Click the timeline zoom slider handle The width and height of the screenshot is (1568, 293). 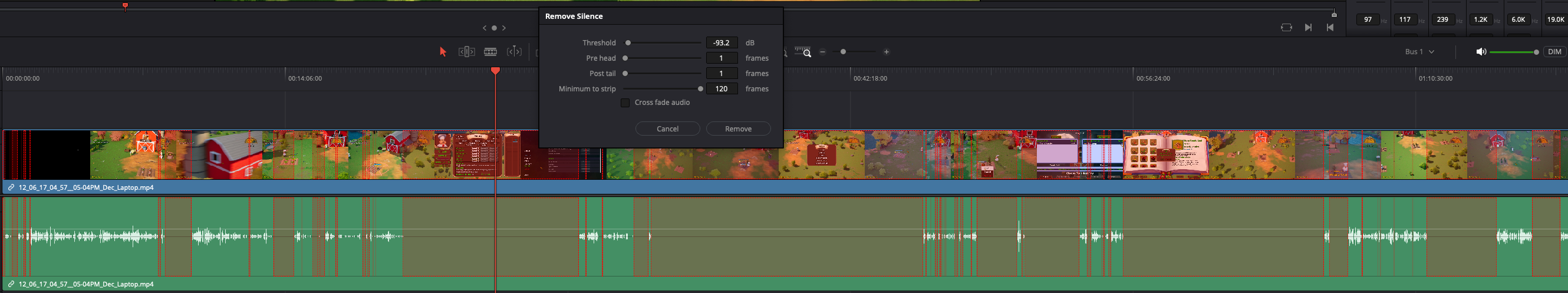843,52
